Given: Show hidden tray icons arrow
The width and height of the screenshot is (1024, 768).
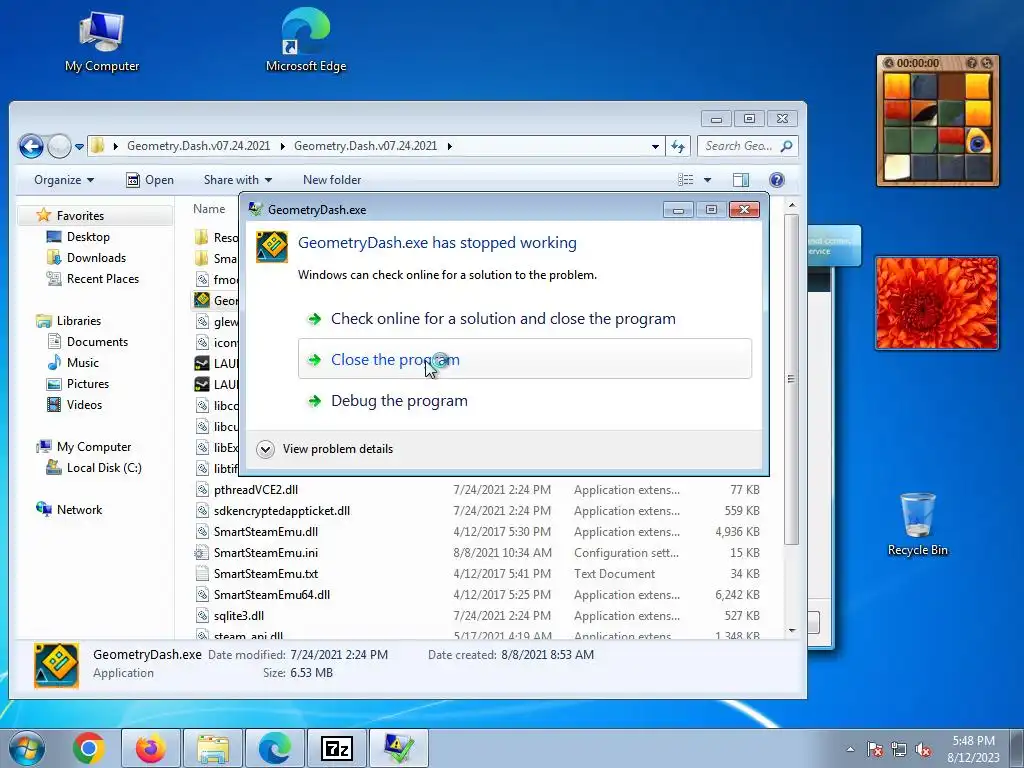Looking at the screenshot, I should [850, 750].
